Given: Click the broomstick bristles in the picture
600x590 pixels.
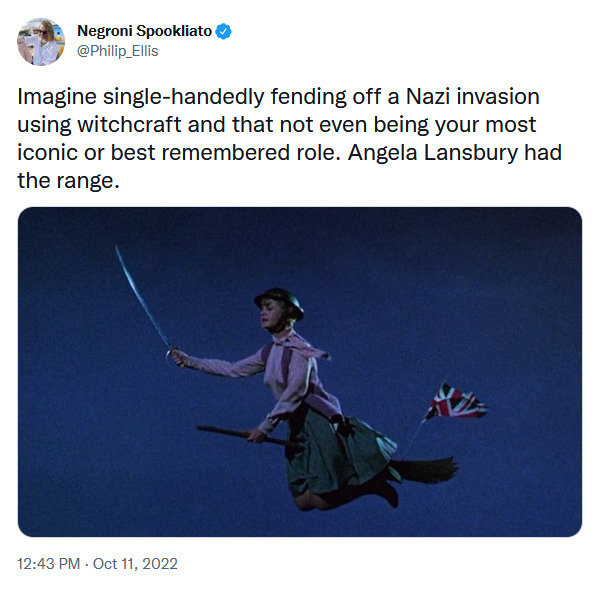Looking at the screenshot, I should click(422, 466).
